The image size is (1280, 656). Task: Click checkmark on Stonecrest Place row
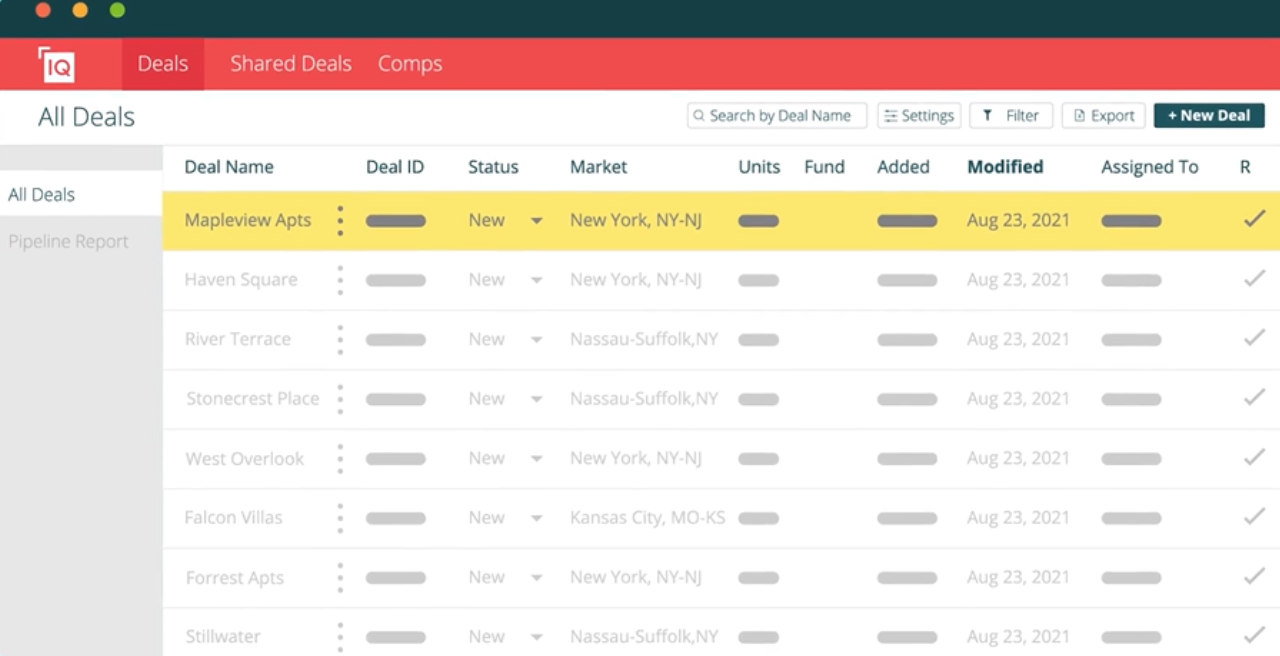click(x=1254, y=398)
